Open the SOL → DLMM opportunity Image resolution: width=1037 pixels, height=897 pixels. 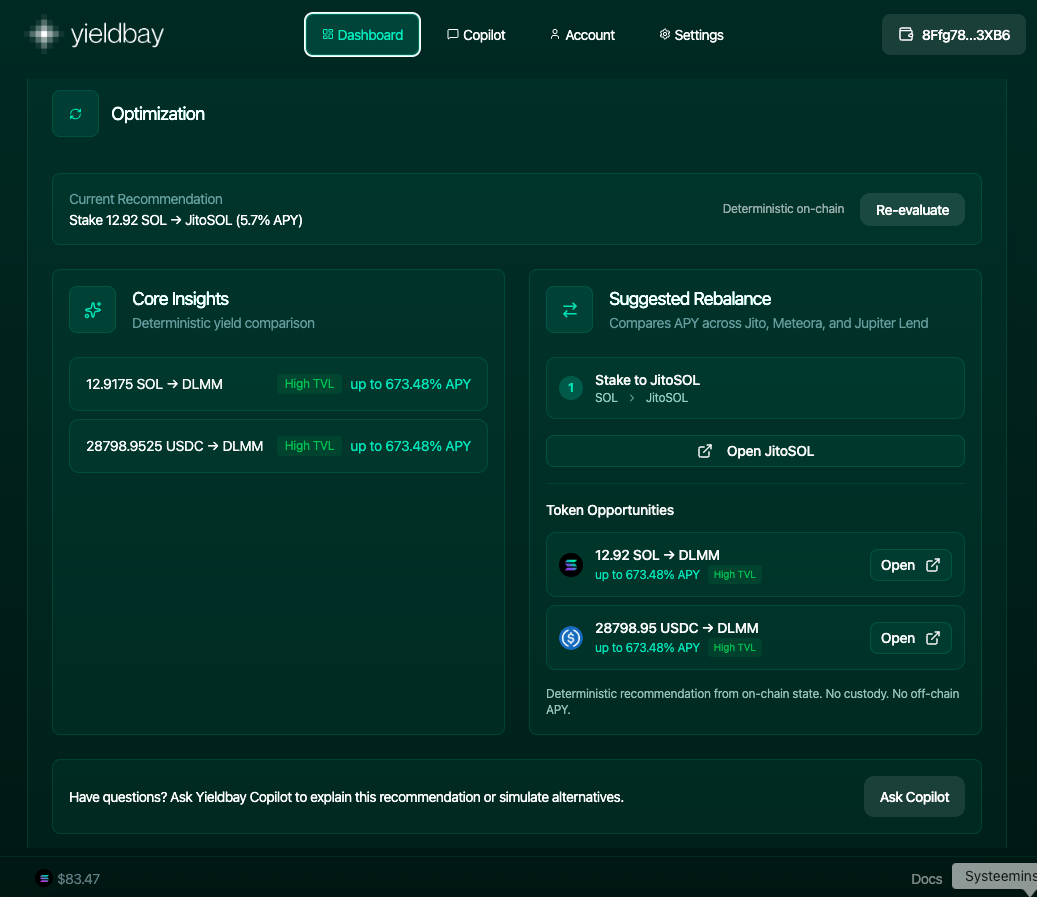[x=910, y=565]
